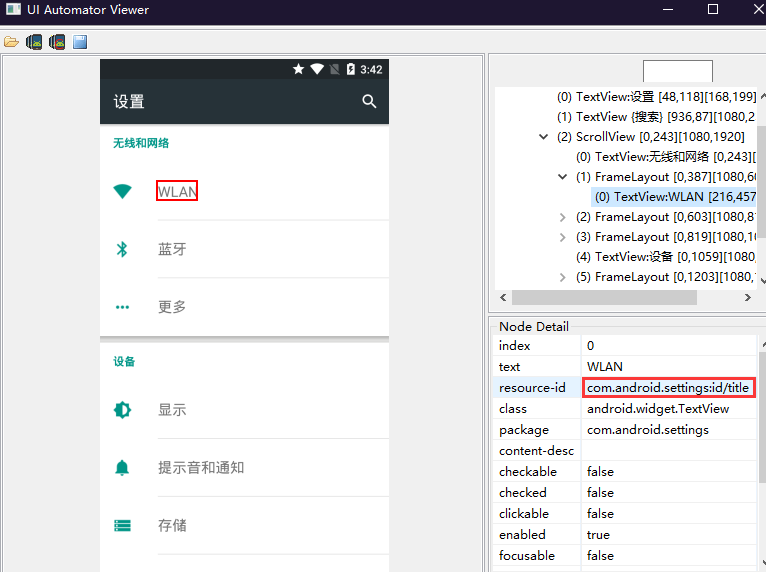Click the resource-id value com.android.settings:id/title
The height and width of the screenshot is (572, 766).
pos(668,388)
